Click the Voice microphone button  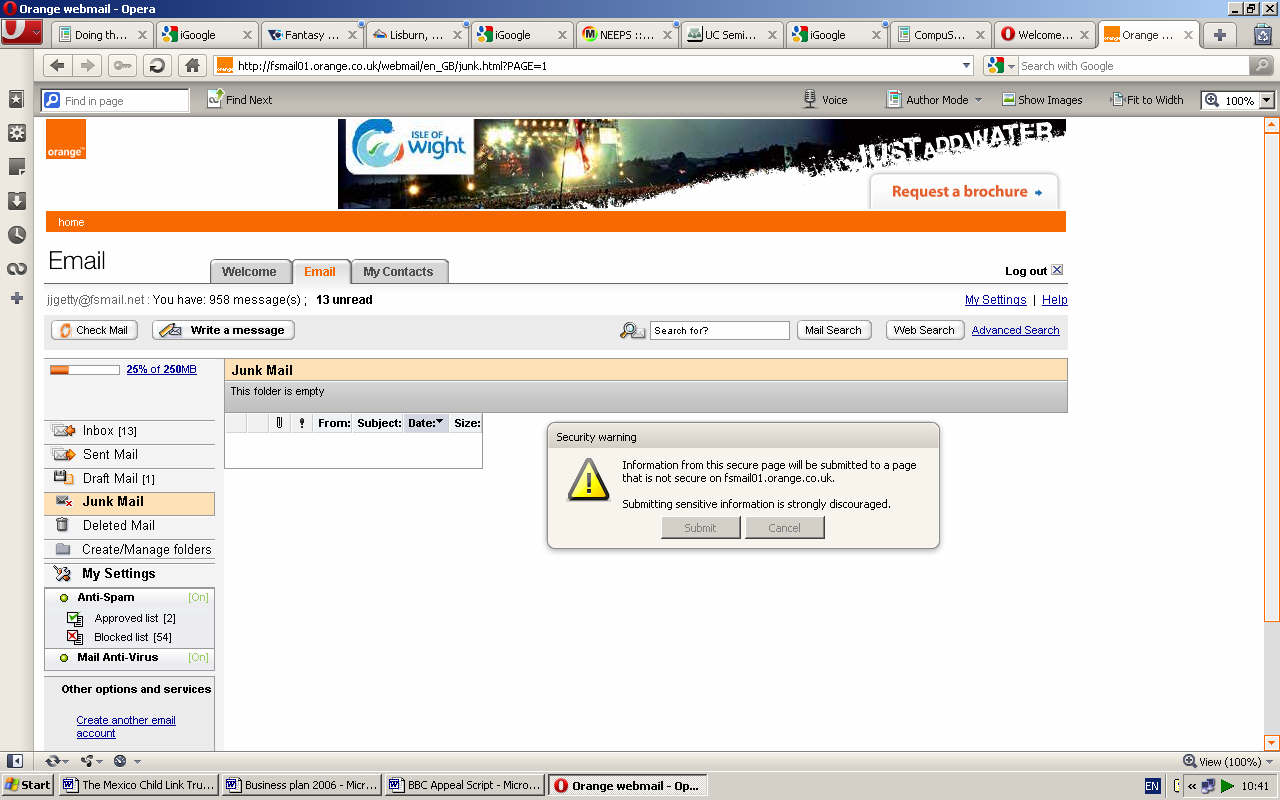click(x=825, y=100)
